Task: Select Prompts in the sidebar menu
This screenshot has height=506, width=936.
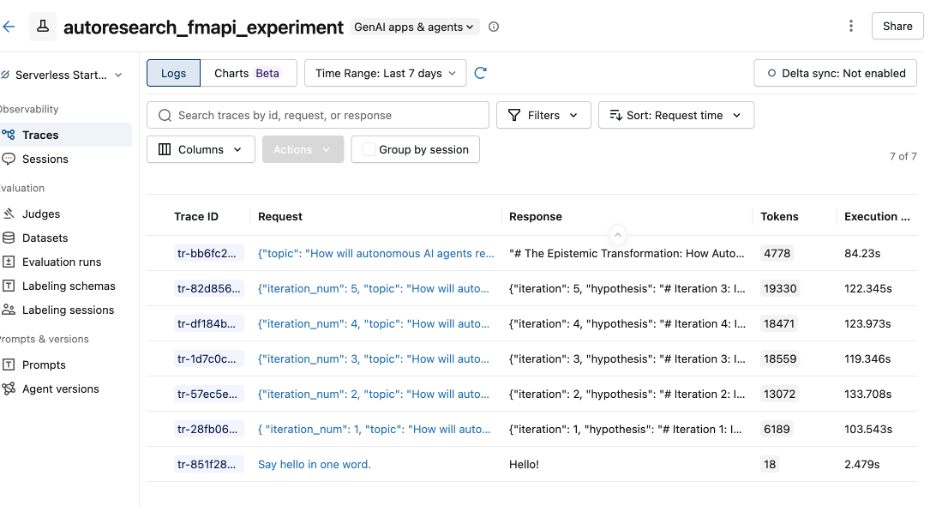Action: coord(44,365)
